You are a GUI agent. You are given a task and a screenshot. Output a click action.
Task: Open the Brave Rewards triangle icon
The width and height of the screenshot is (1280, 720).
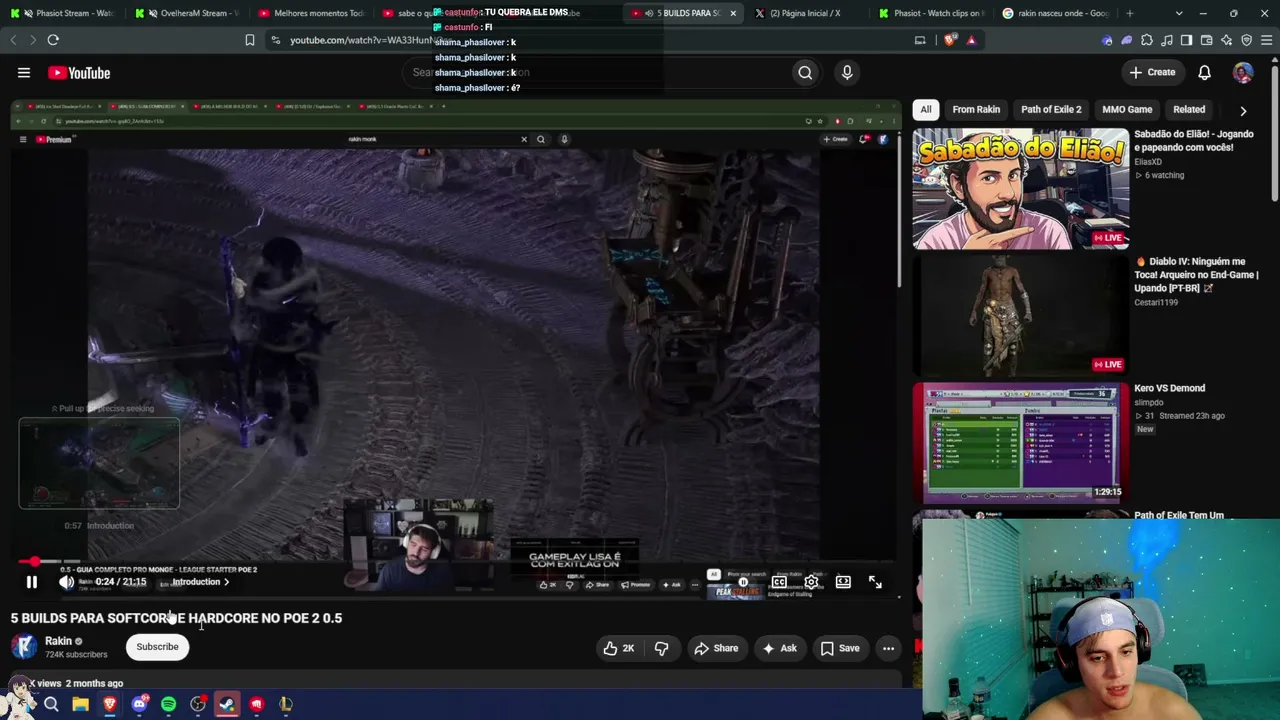pos(971,40)
